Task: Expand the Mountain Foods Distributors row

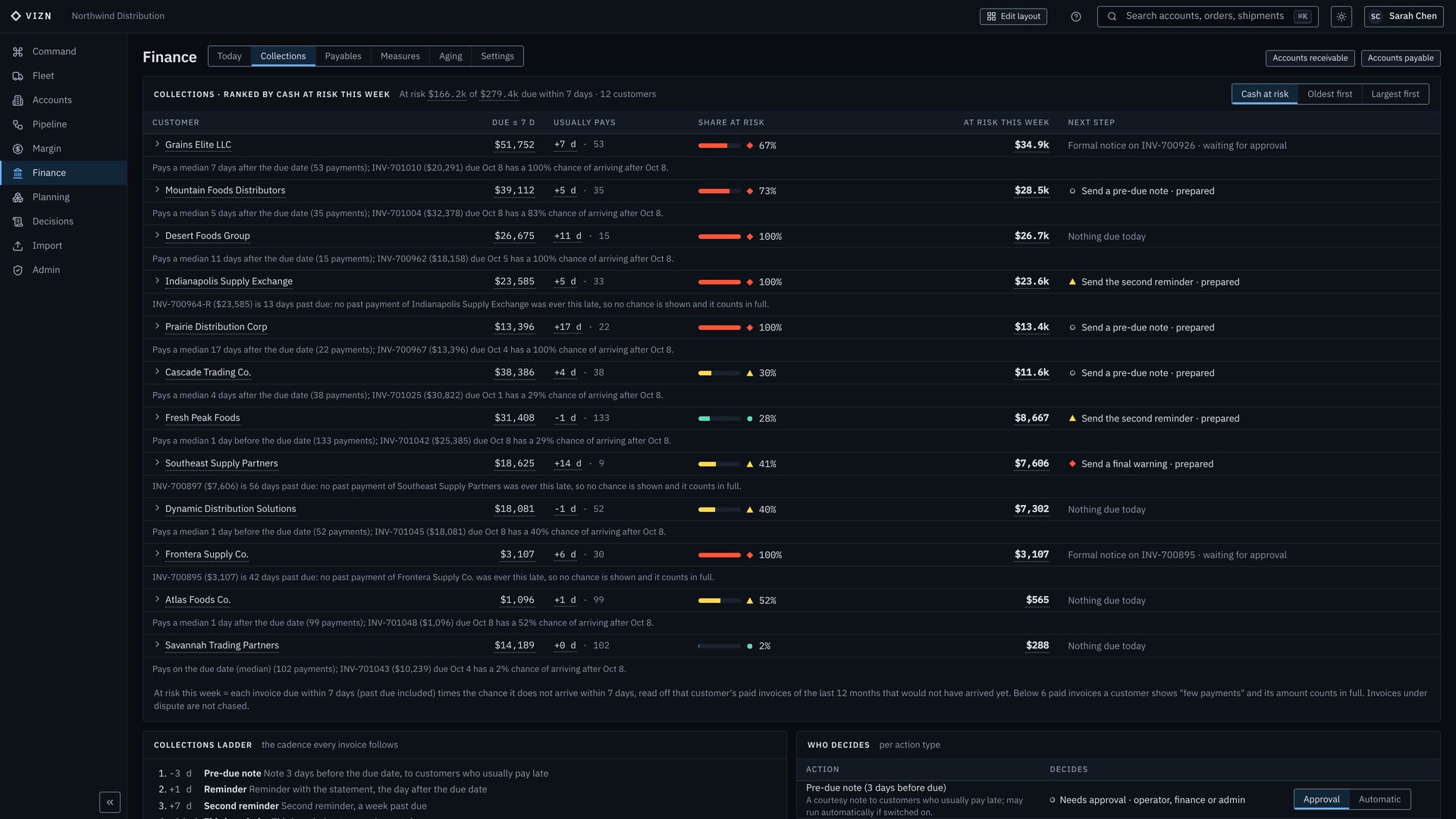Action: coord(157,190)
